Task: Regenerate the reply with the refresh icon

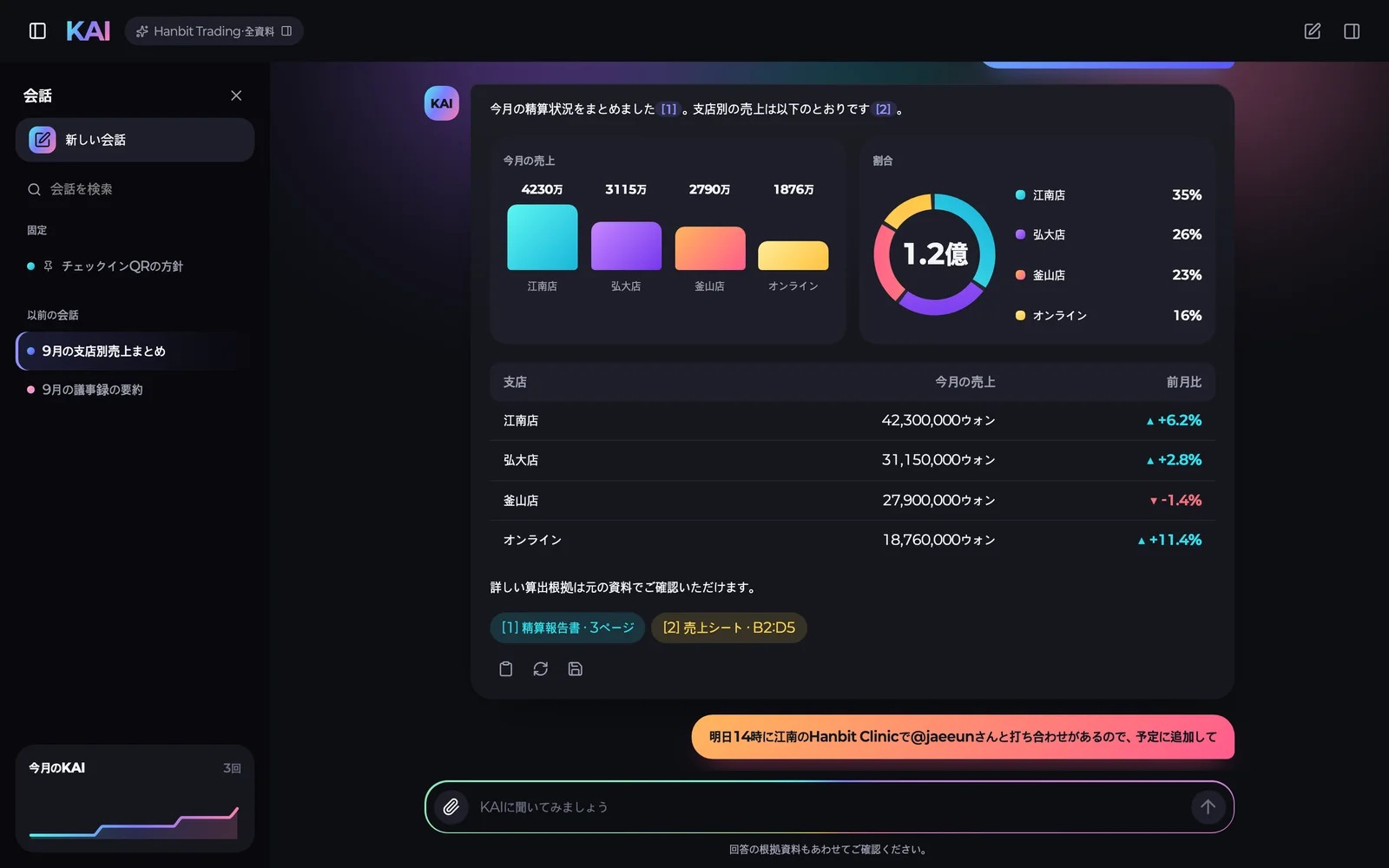Action: pos(541,669)
